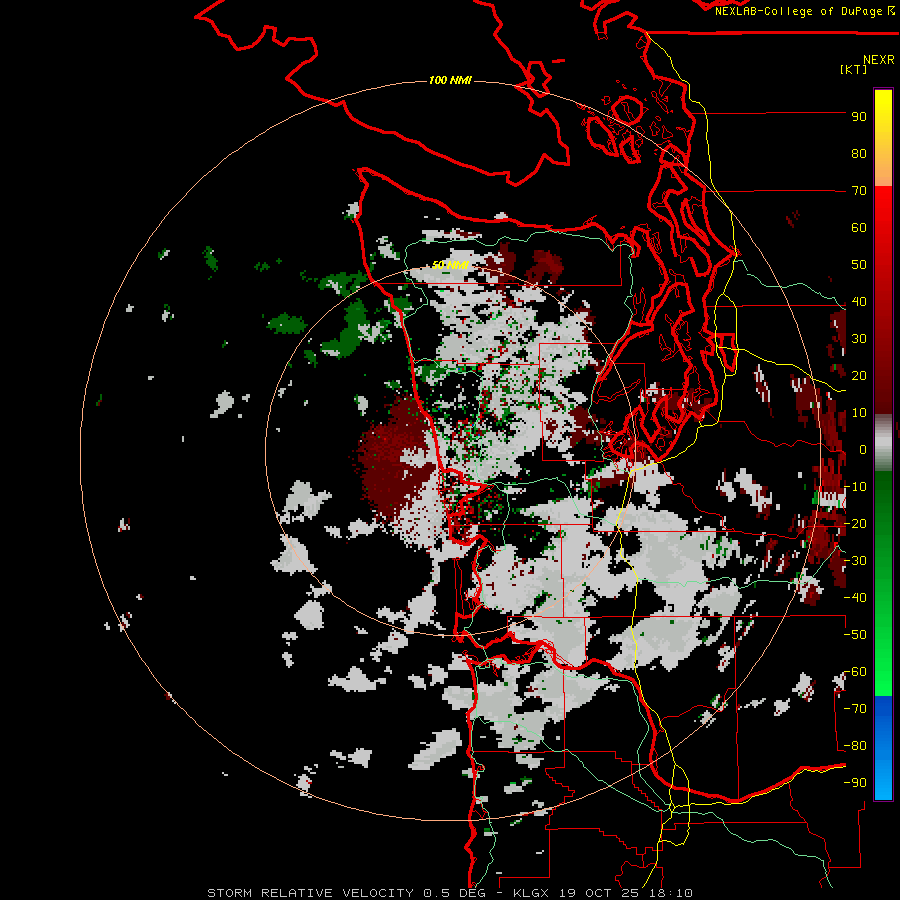The image size is (900, 900).
Task: Click the -20 value on the velocity scale
Action: [855, 524]
